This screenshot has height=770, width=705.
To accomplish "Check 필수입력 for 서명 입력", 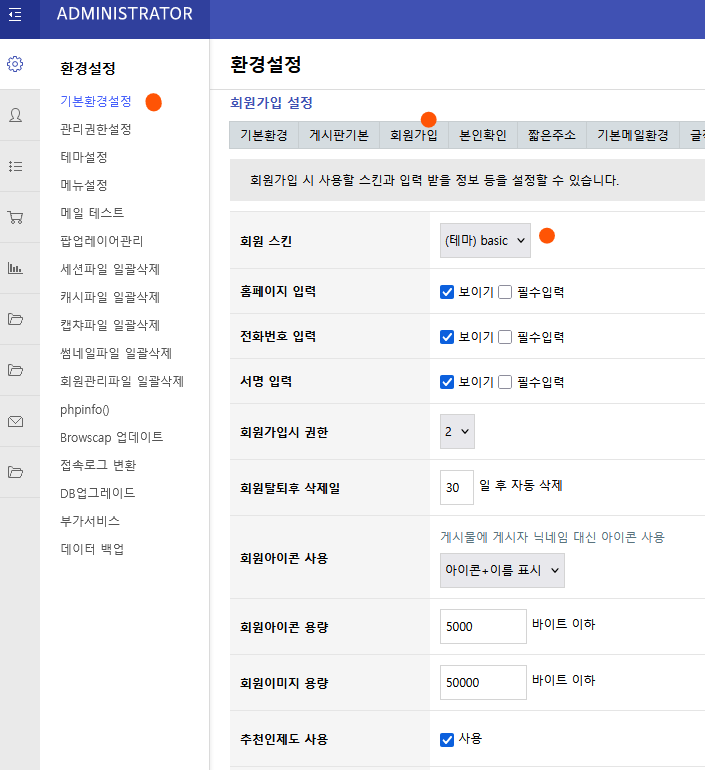I will 505,382.
